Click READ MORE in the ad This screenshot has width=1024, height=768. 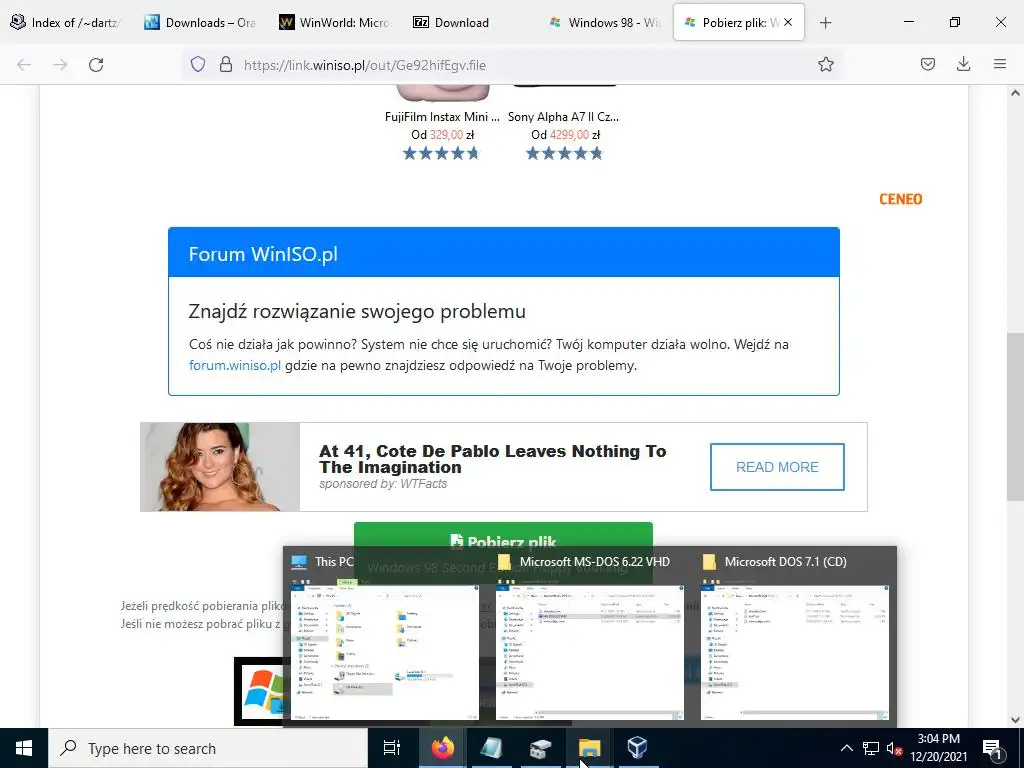tap(777, 467)
